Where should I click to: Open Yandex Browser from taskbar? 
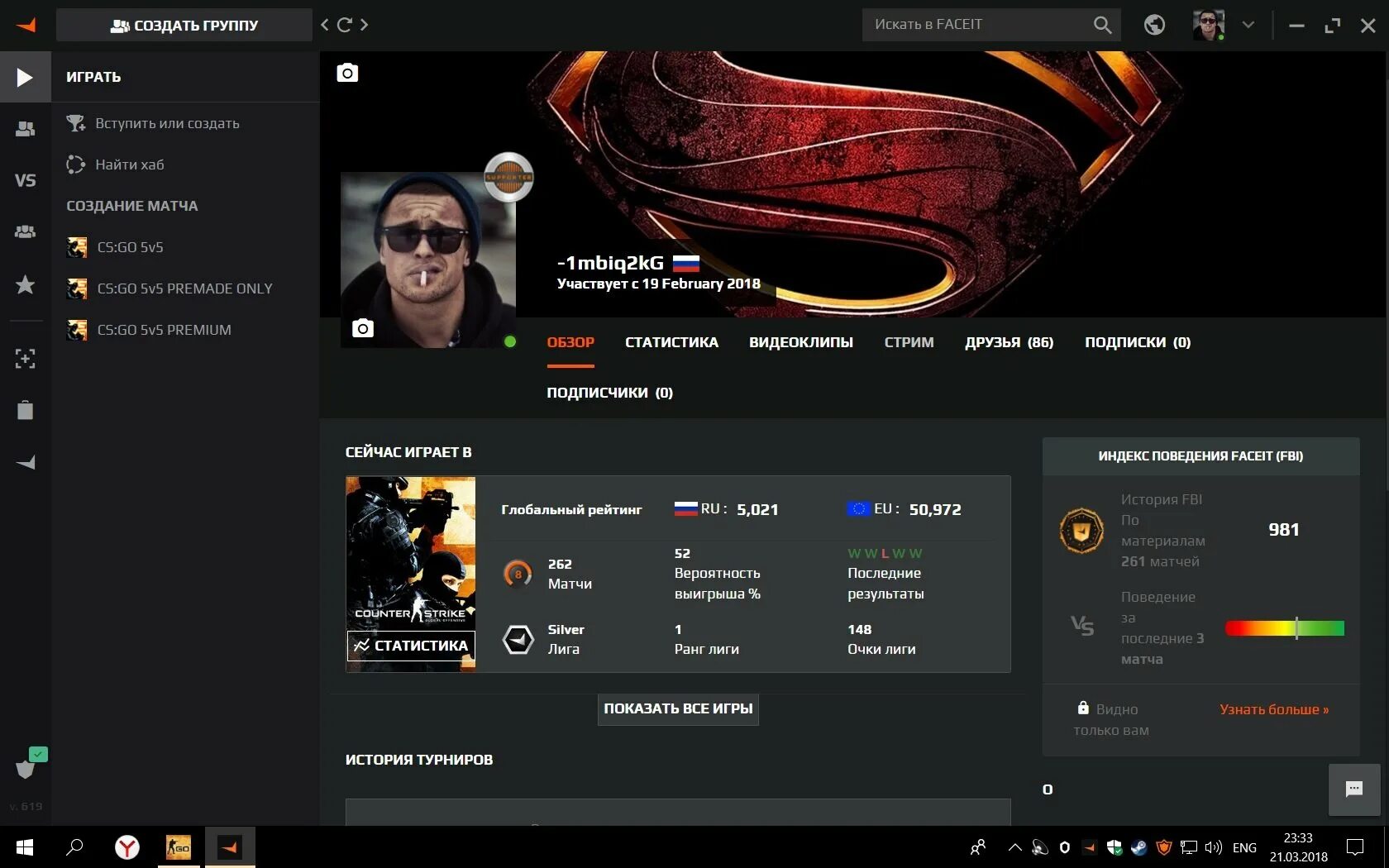[126, 847]
